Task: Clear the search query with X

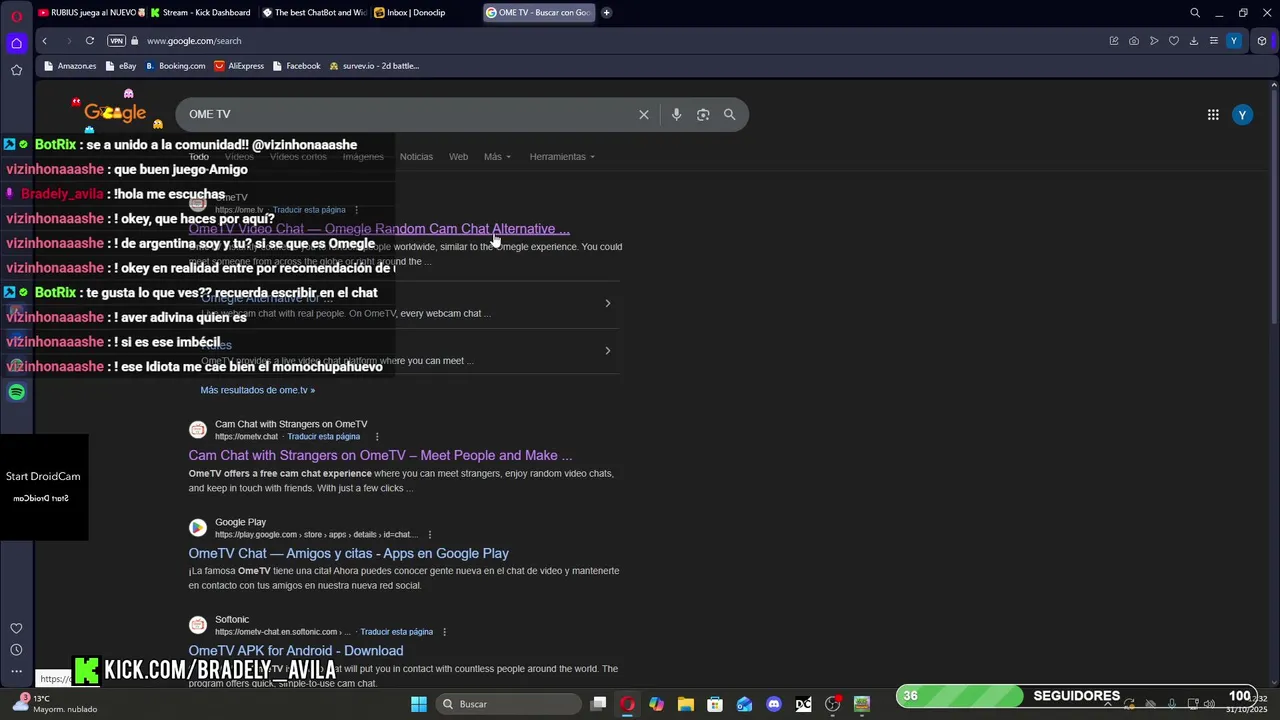Action: coord(644,114)
